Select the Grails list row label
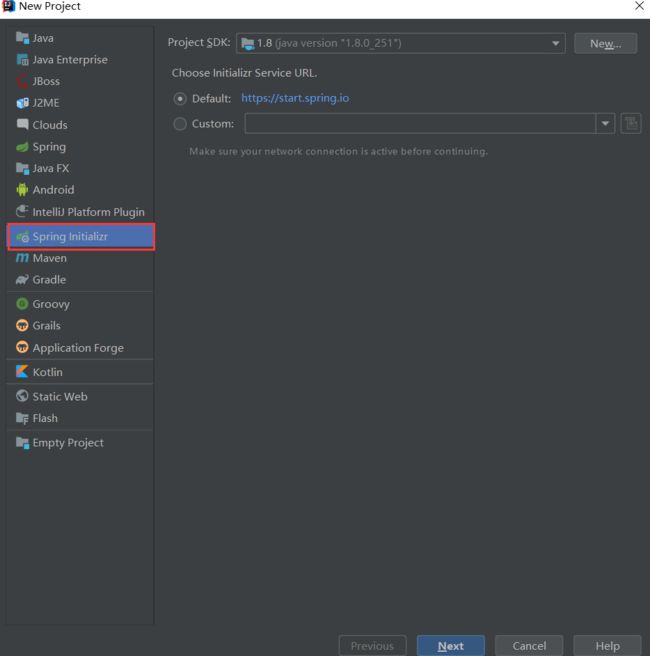Screen dimensions: 650x656 click(46, 325)
